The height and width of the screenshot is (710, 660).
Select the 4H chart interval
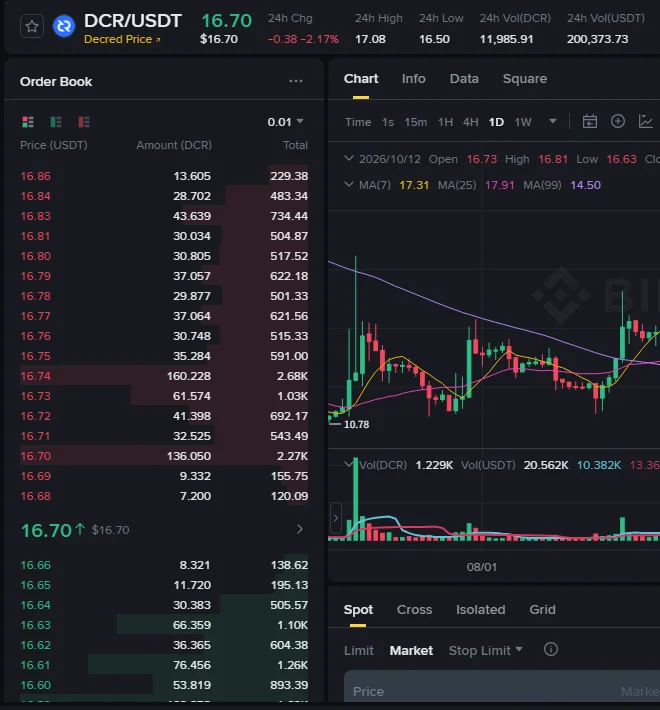pos(470,122)
